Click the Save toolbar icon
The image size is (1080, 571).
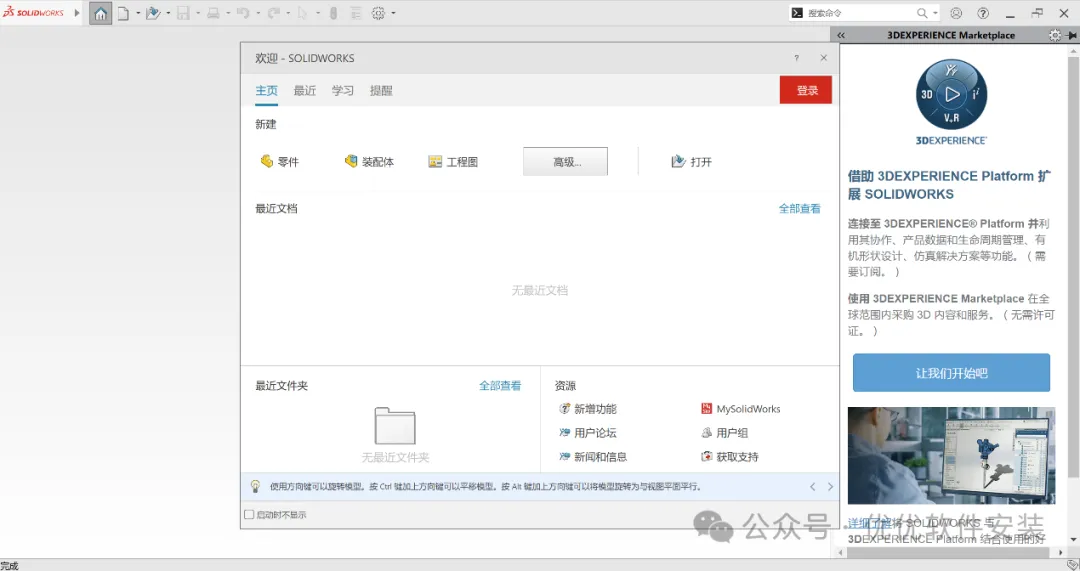pos(183,14)
